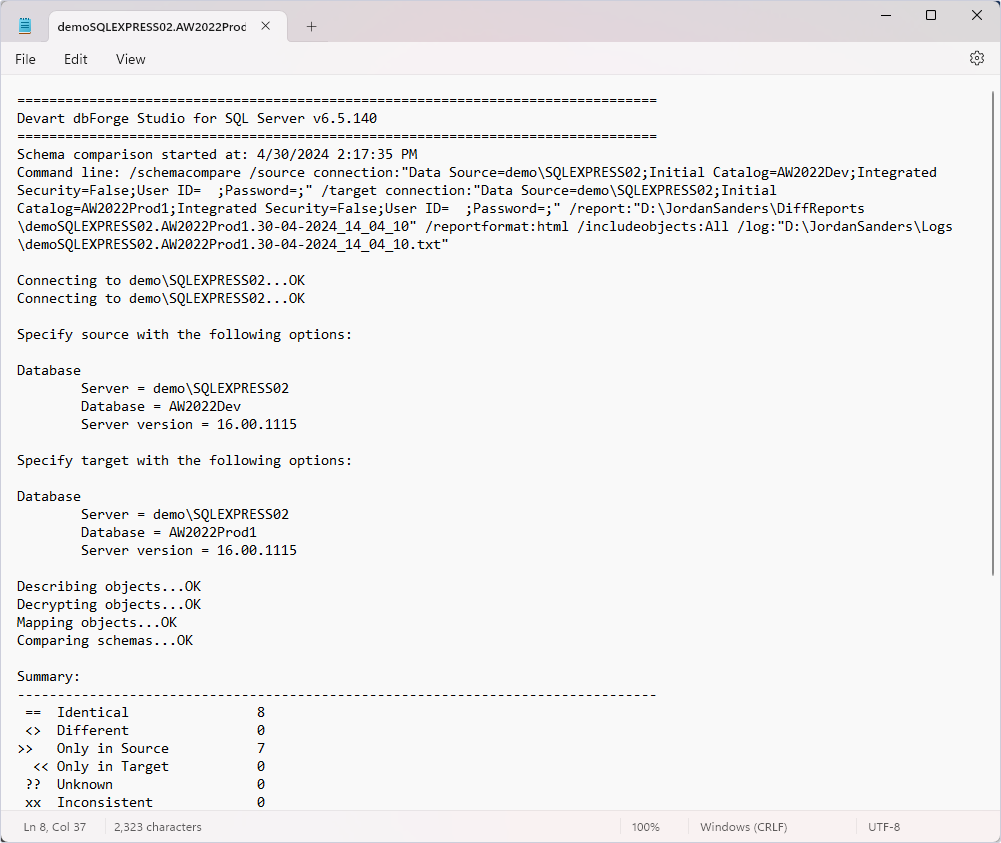1001x843 pixels.
Task: Click the 'Decrypting objects...OK' line
Action: pyautogui.click(x=109, y=604)
